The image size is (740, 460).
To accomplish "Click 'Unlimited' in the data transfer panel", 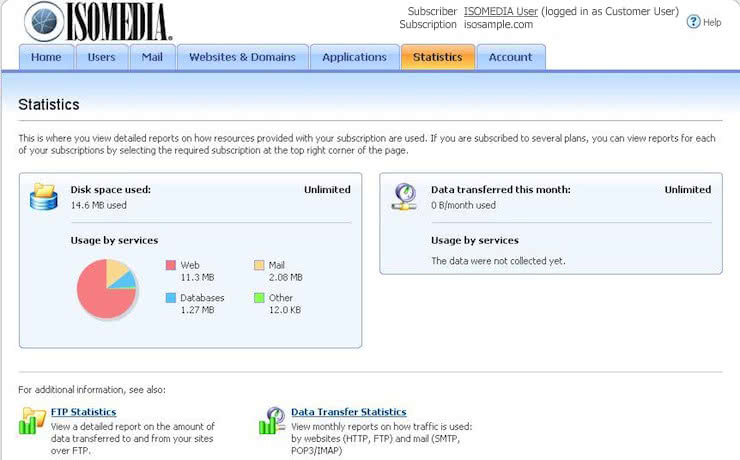I will pos(688,190).
